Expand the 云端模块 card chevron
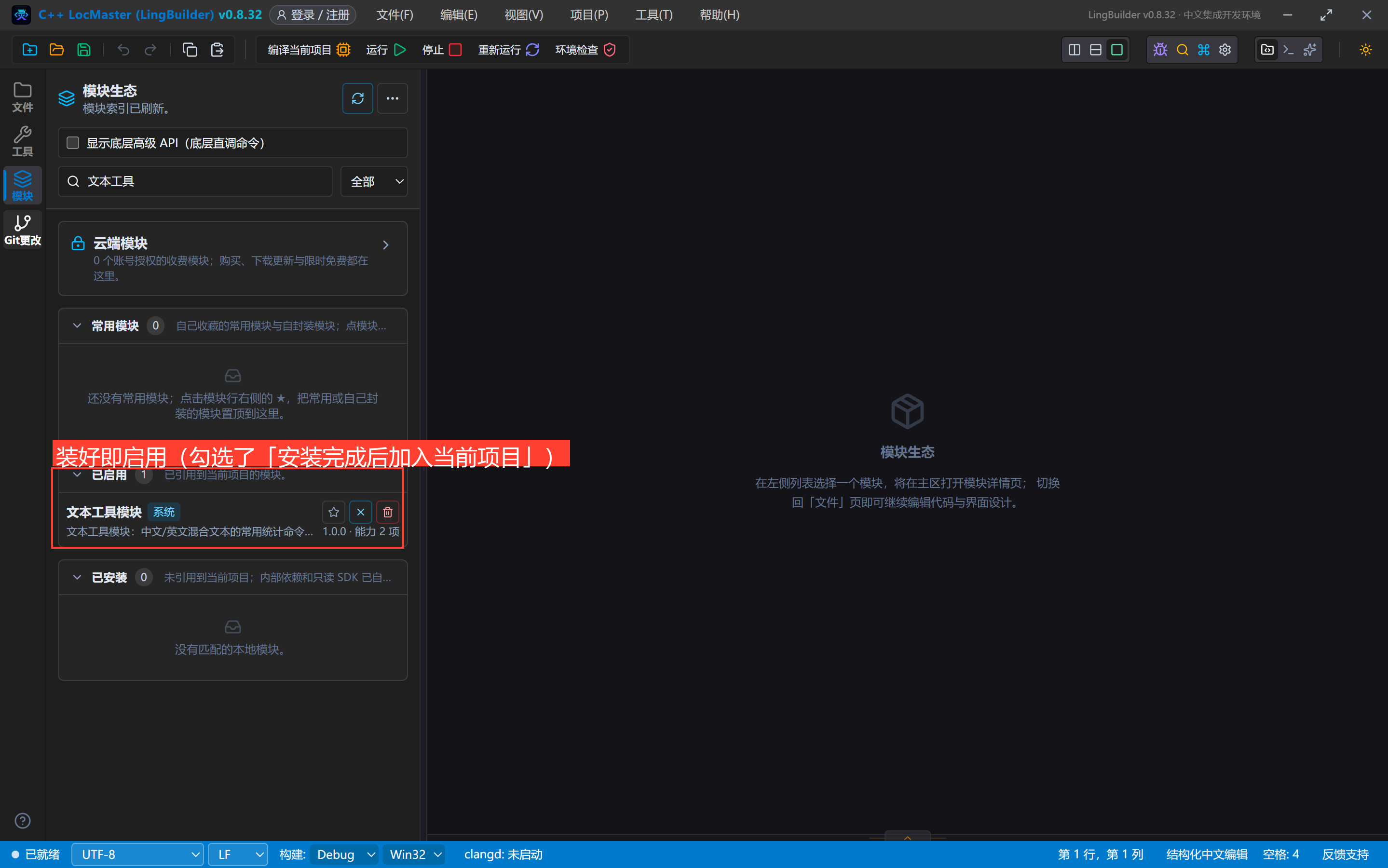The height and width of the screenshot is (868, 1388). point(386,245)
